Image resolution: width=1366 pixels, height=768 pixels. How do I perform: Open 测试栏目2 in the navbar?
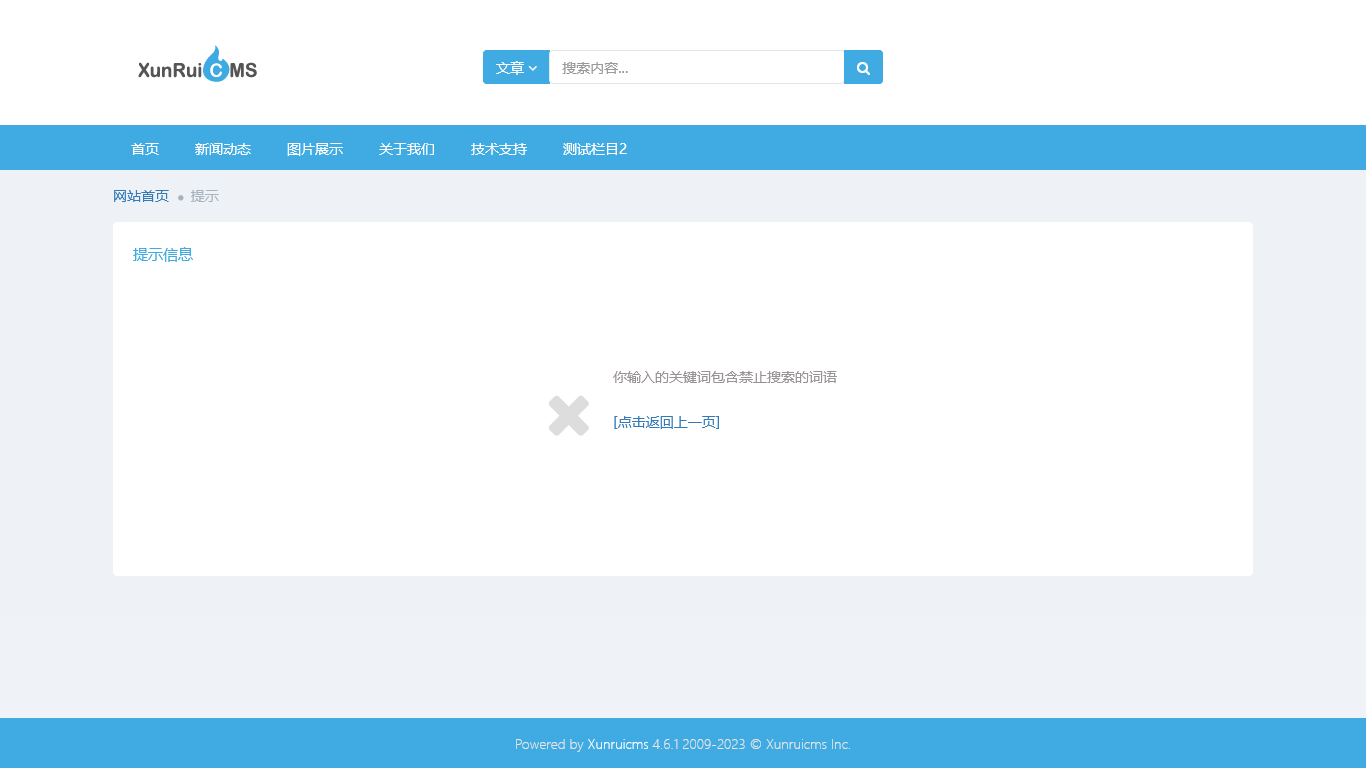pyautogui.click(x=595, y=148)
